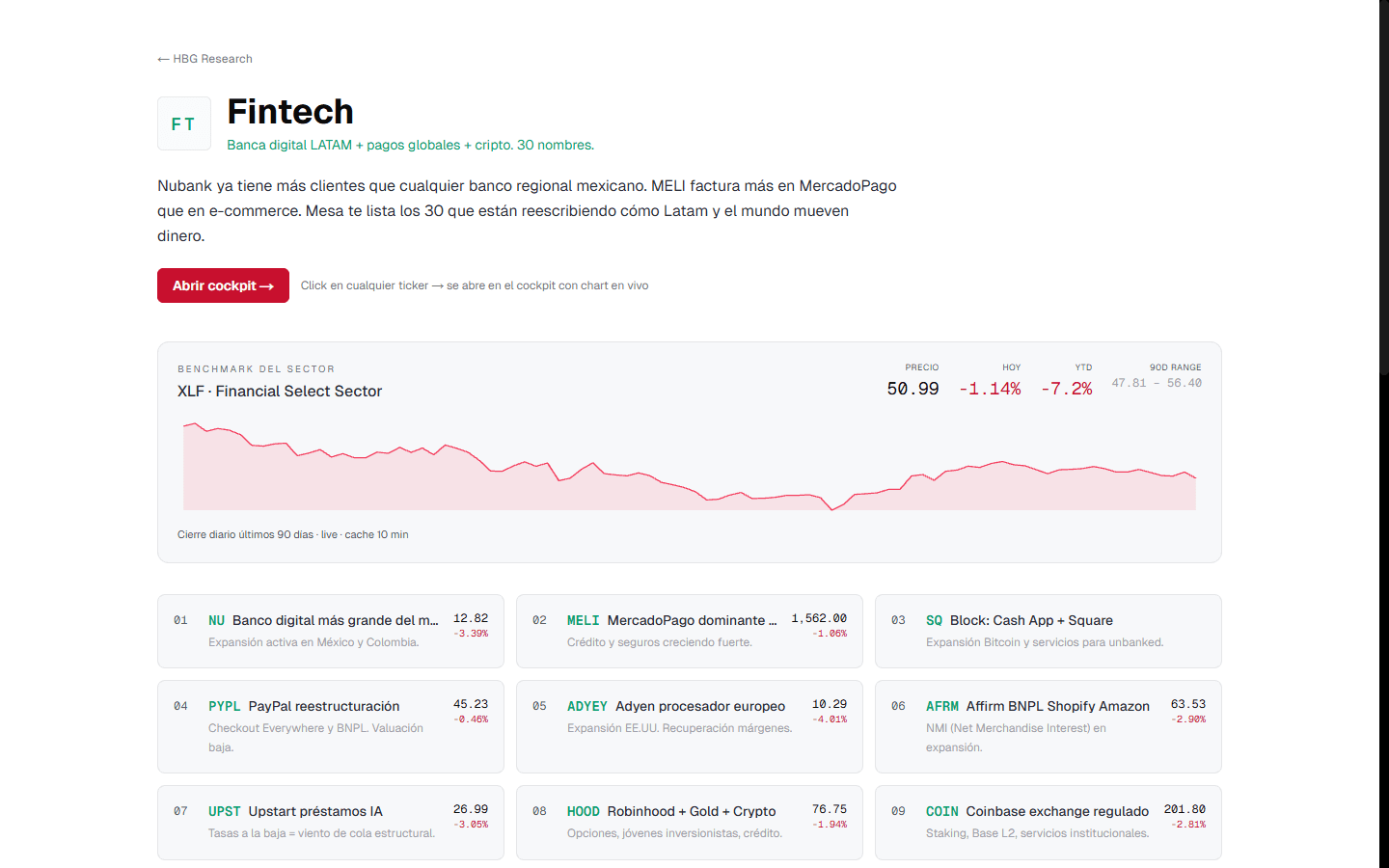Click the HOY change -1.14%
1389x868 pixels.
pyautogui.click(x=990, y=388)
